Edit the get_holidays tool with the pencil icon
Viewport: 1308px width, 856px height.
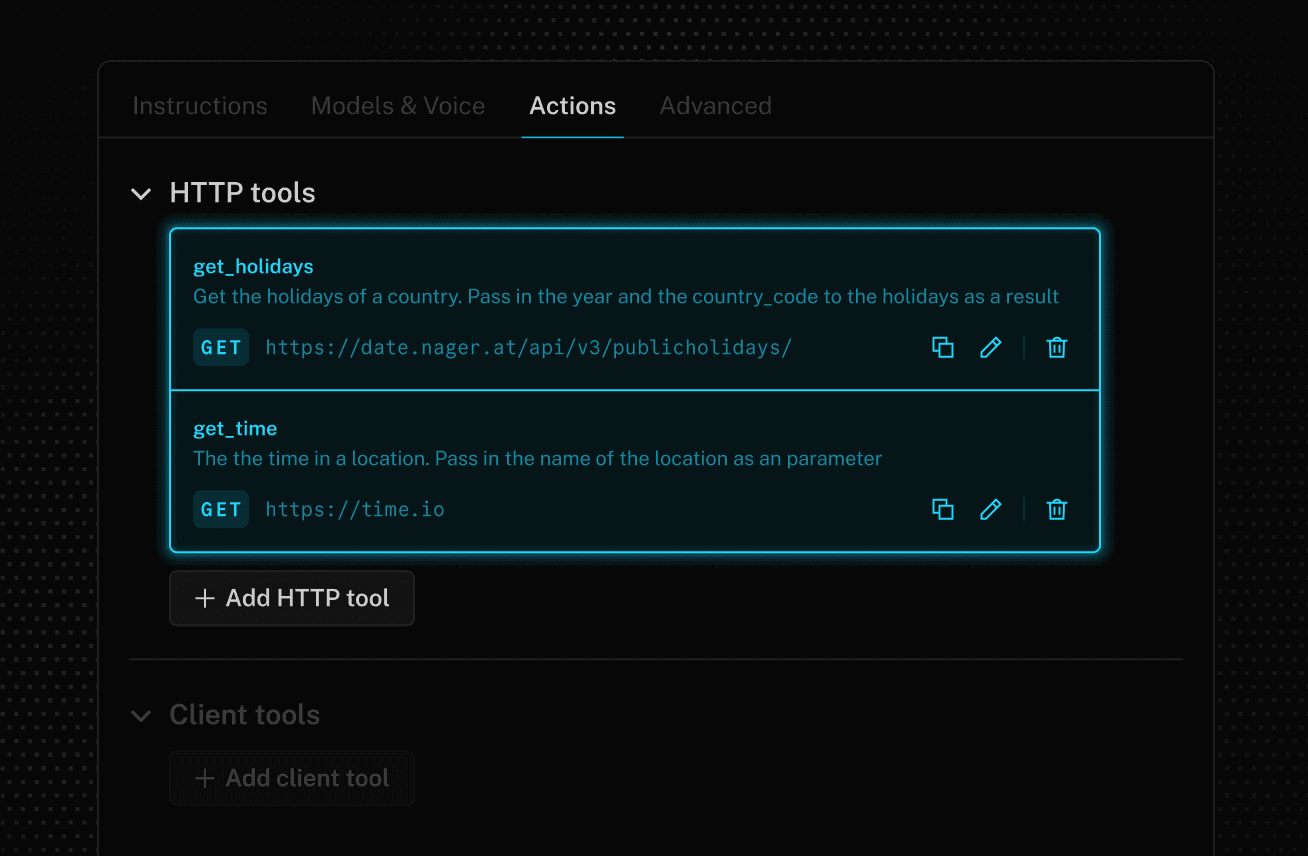pyautogui.click(x=990, y=347)
